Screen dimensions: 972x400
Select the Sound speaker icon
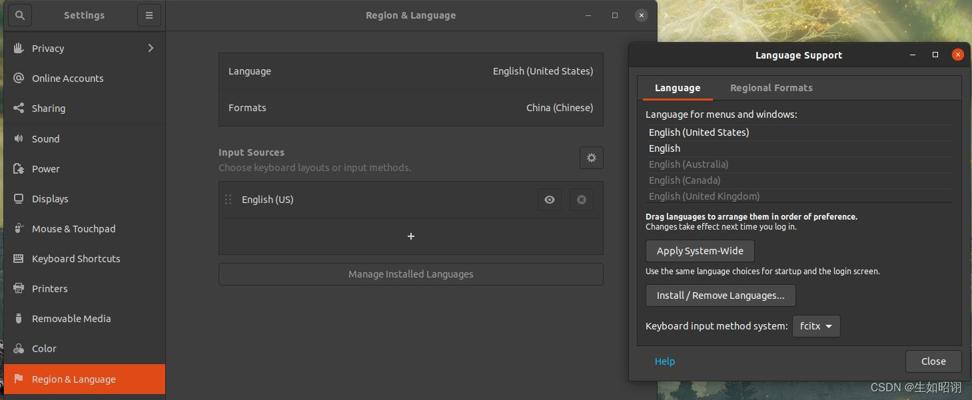click(x=19, y=138)
